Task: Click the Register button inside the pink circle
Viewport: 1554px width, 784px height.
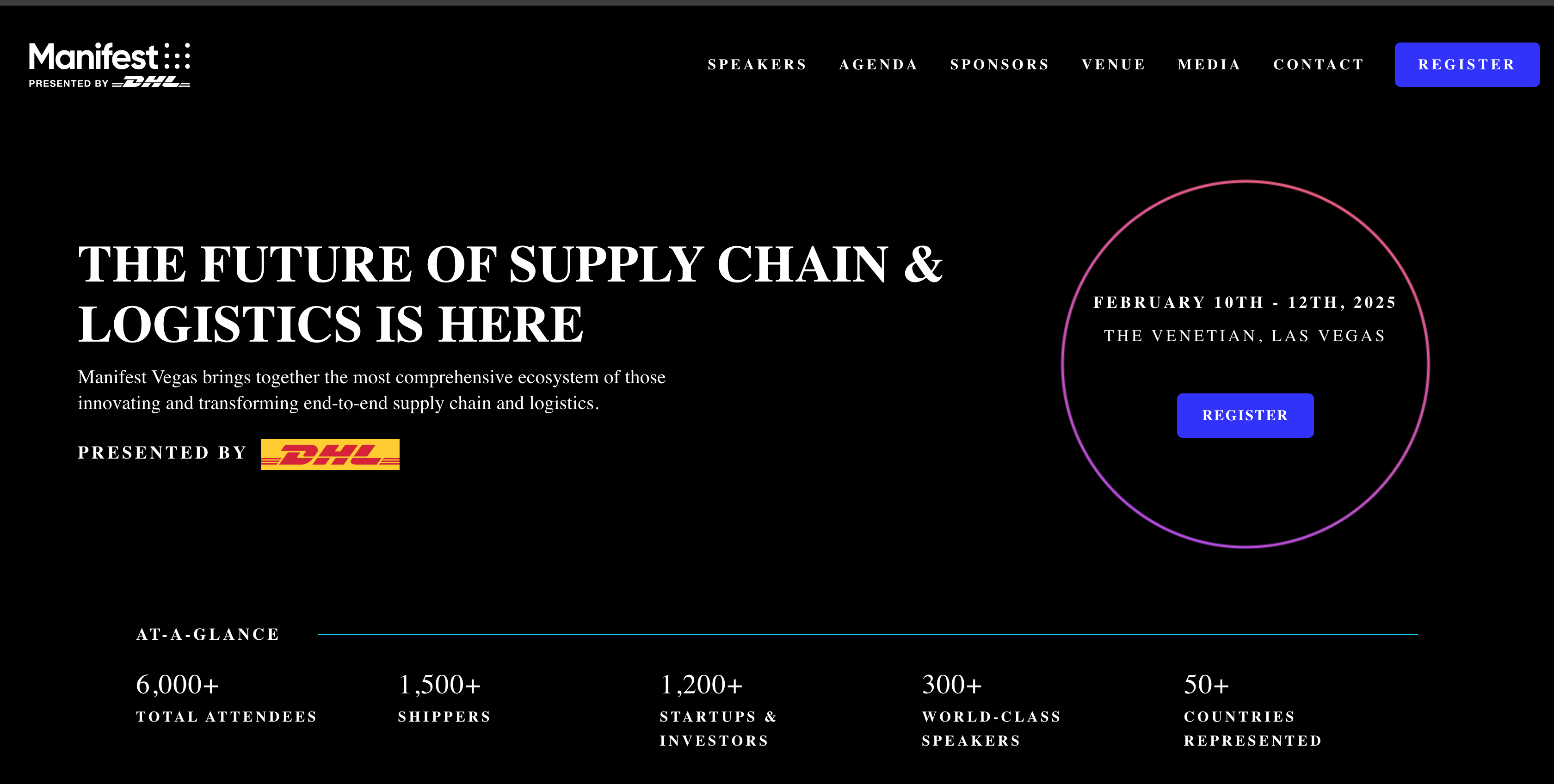Action: tap(1245, 416)
